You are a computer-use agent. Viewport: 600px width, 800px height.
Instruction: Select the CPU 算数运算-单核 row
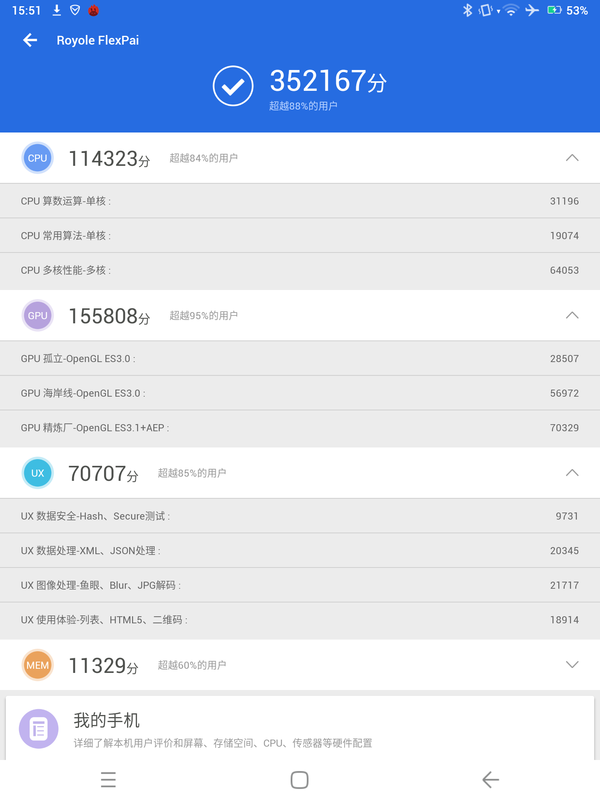(x=300, y=201)
